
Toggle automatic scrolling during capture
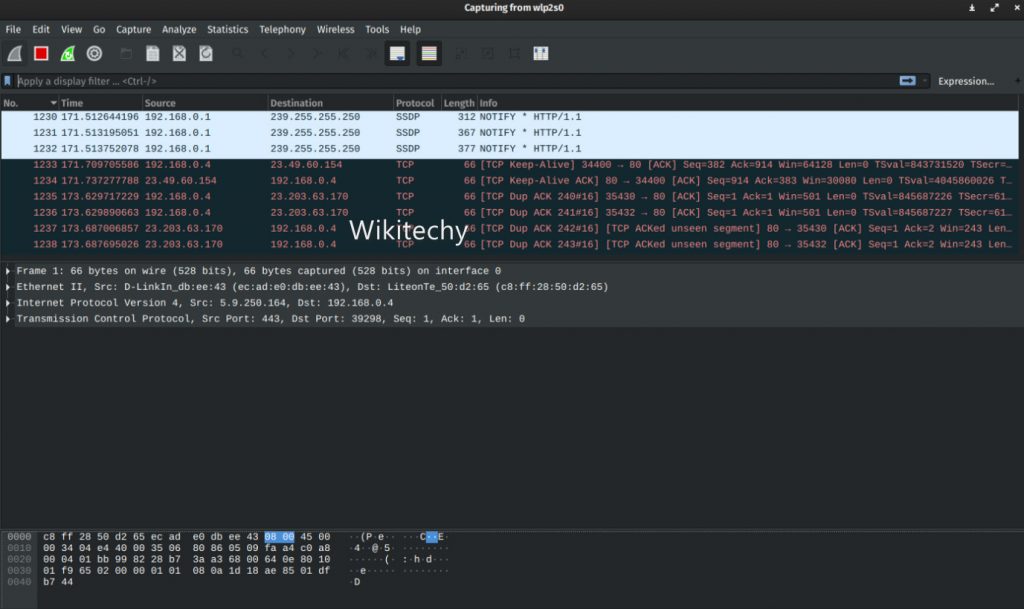(397, 53)
